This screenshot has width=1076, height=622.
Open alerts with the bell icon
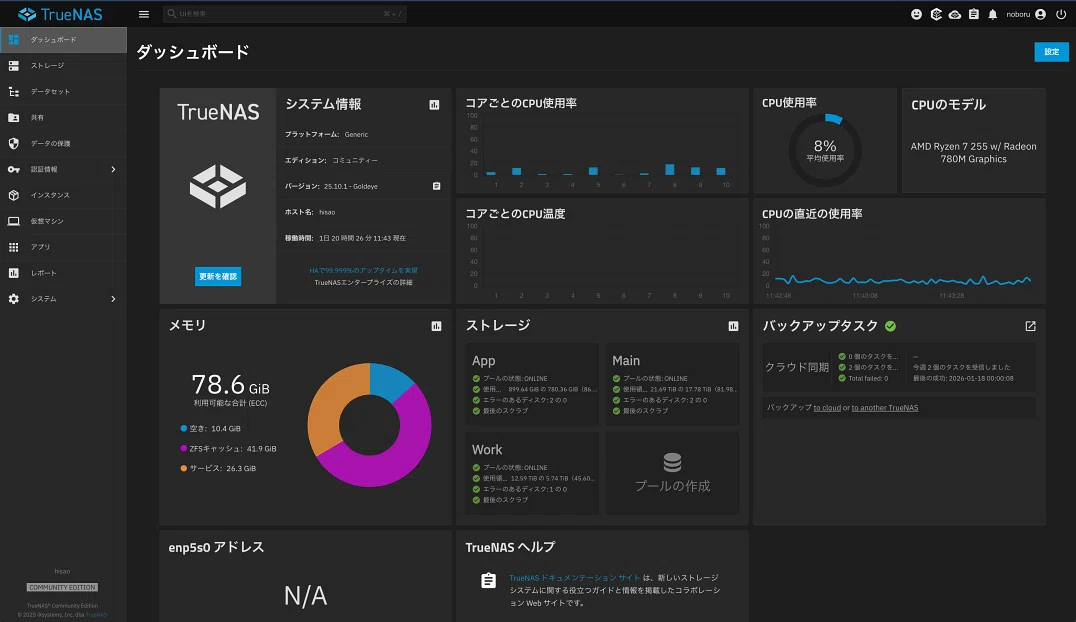click(992, 14)
